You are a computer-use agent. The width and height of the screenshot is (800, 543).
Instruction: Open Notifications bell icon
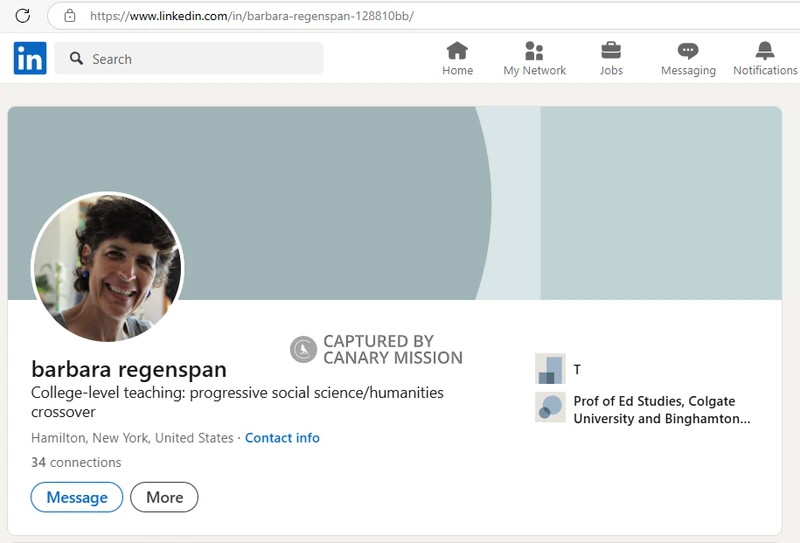point(765,51)
